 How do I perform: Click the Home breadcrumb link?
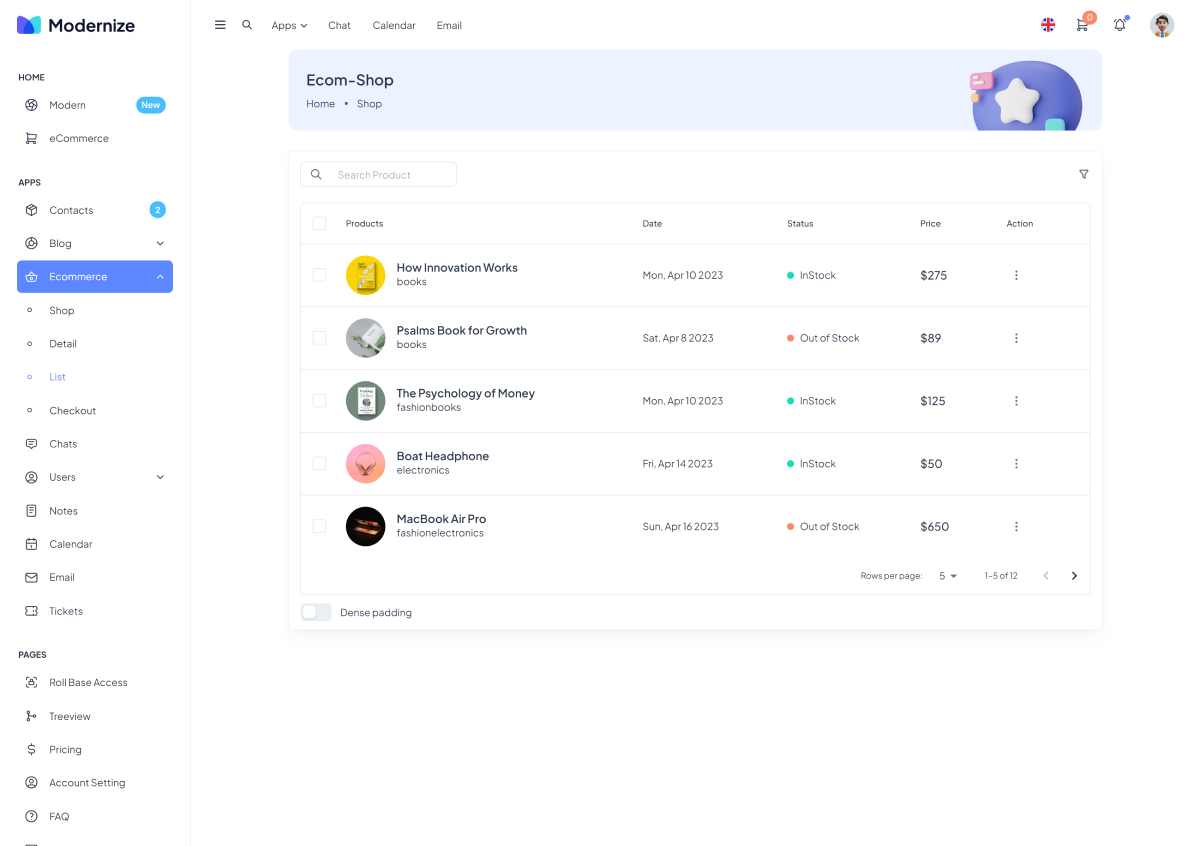coord(320,104)
